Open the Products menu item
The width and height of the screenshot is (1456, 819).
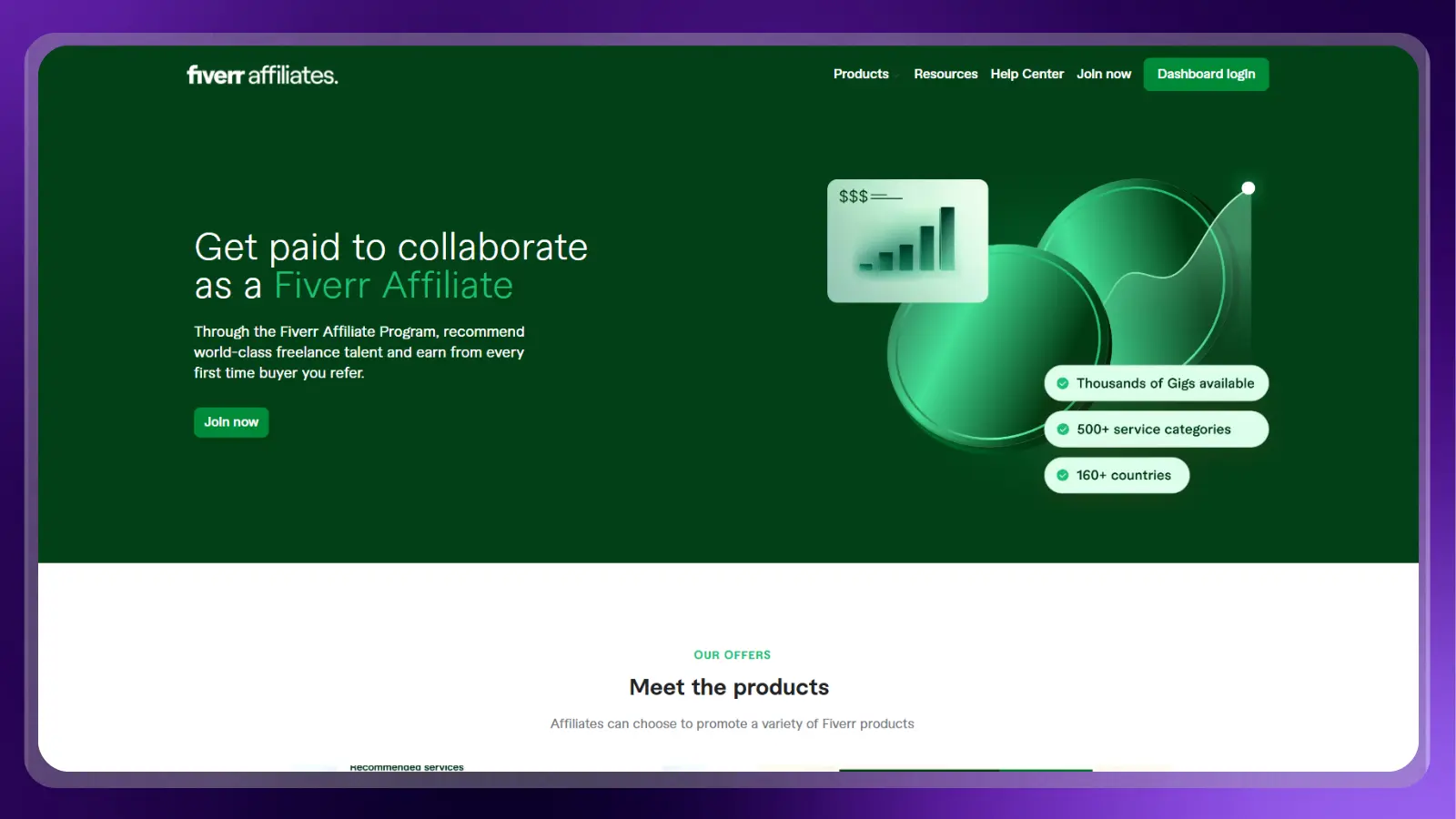861,74
